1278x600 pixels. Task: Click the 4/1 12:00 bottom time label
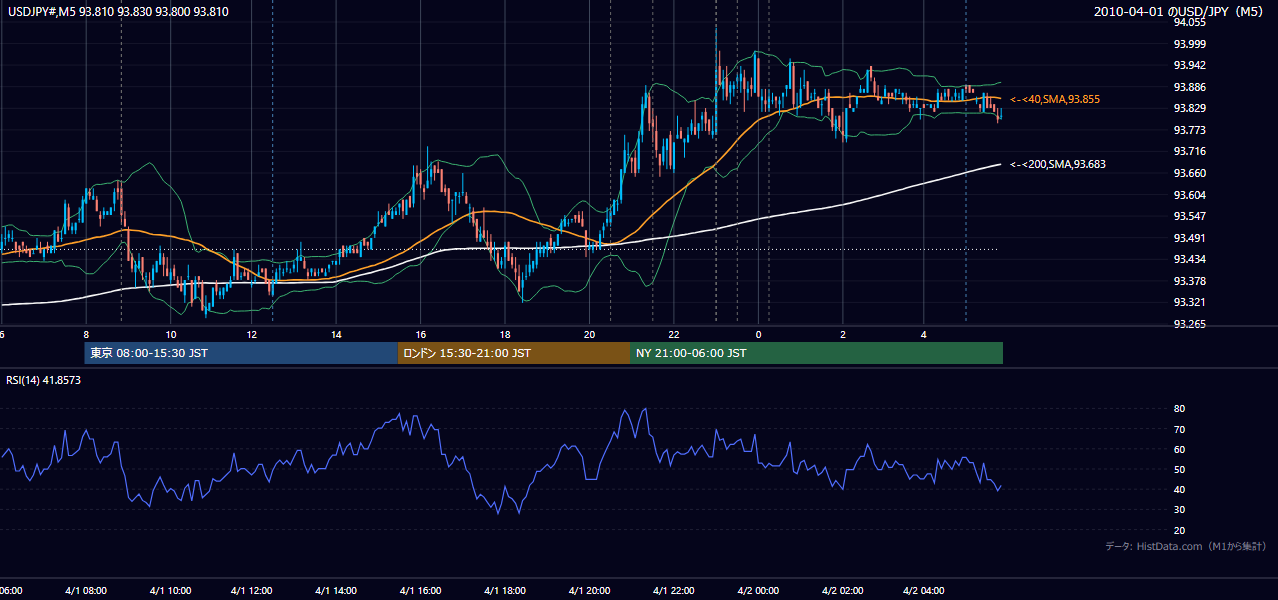point(253,591)
